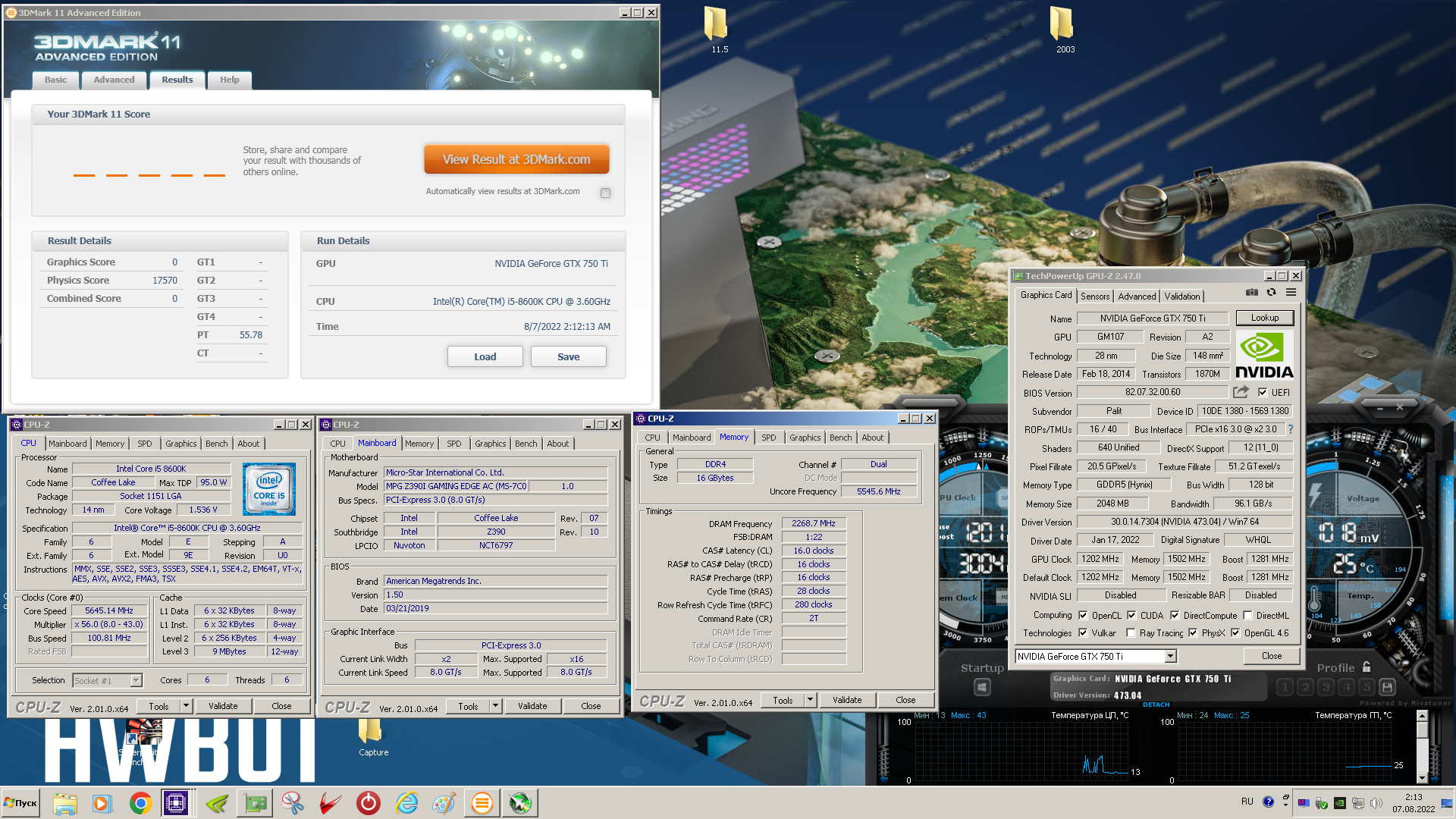Click red power button taskbar icon
Image resolution: width=1456 pixels, height=819 pixels.
click(x=369, y=803)
